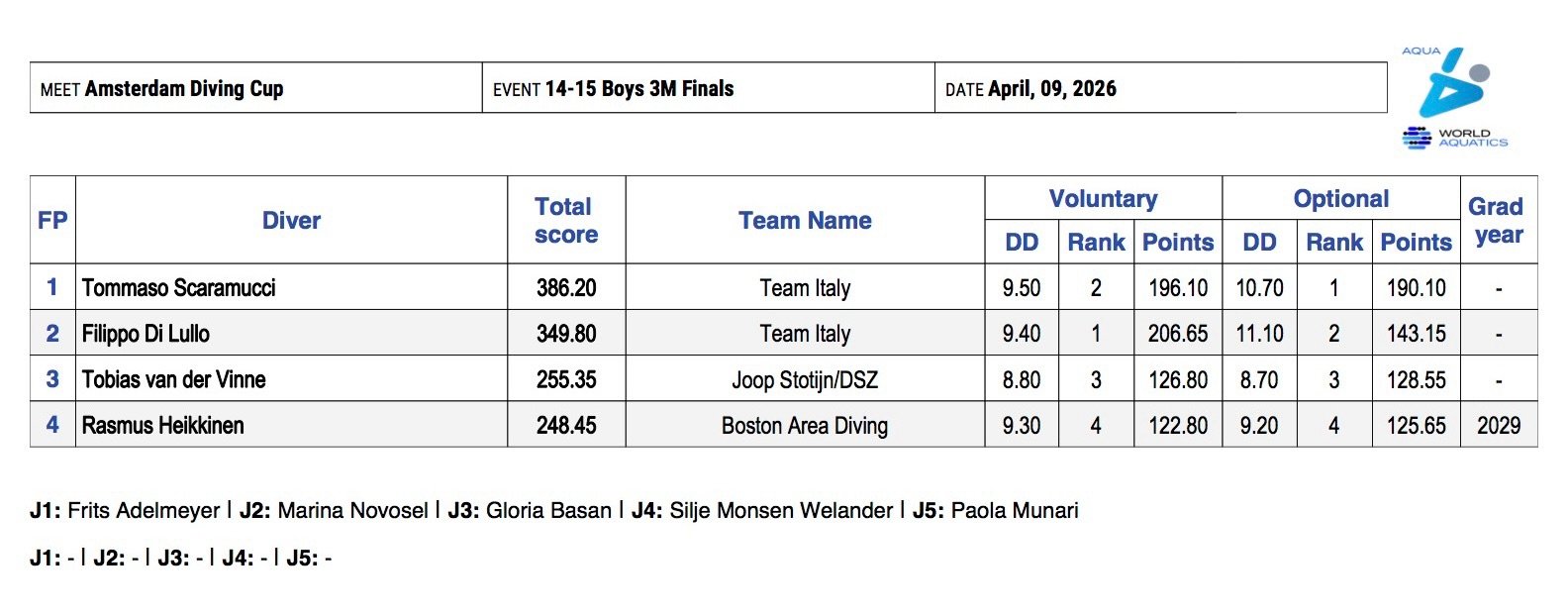This screenshot has width=1568, height=615.
Task: Click the Total score column header
Action: (x=565, y=221)
